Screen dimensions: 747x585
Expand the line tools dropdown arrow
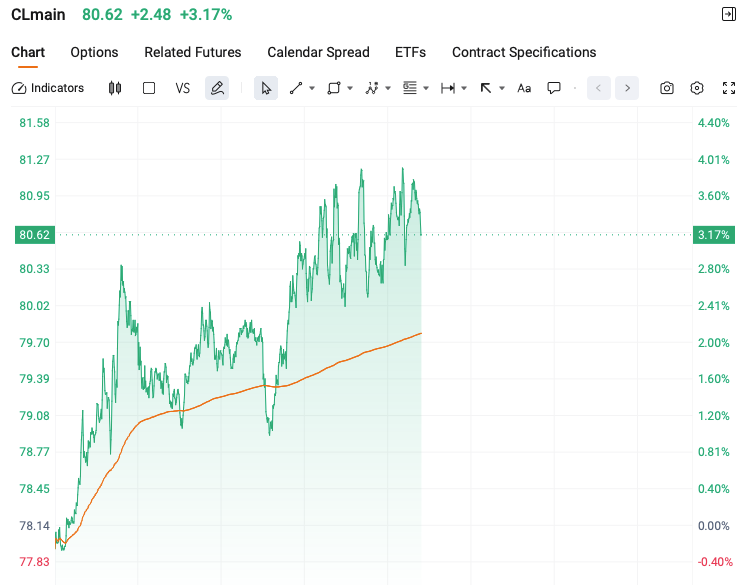312,88
